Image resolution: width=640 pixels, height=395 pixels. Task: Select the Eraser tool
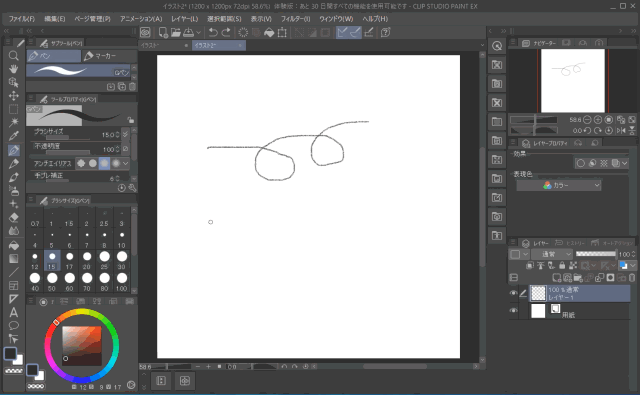(13, 217)
